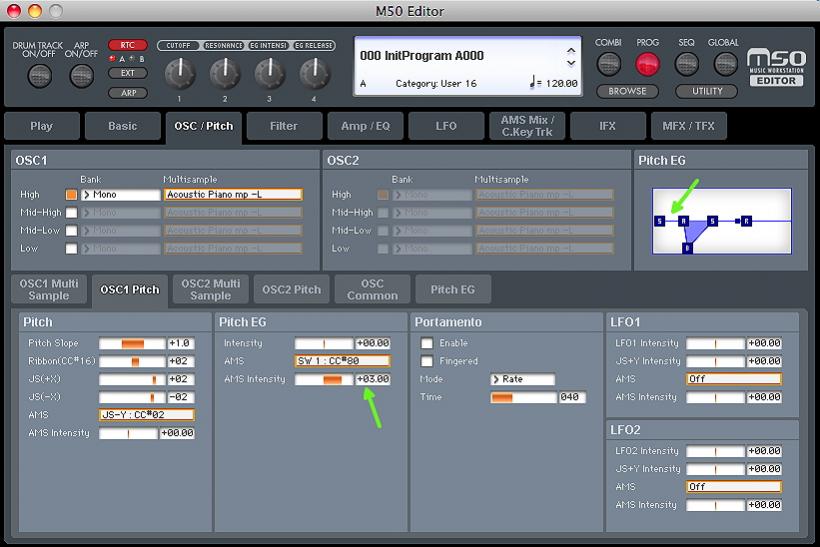Step program down with the display arrow
Screen dimensions: 820x547
pos(571,63)
